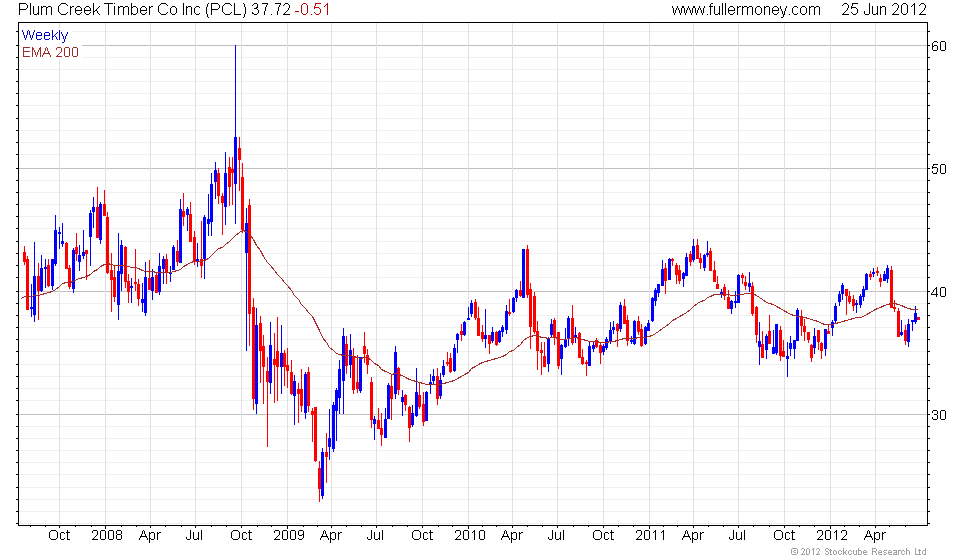Open the www.fullermoney.com website text

click(746, 9)
